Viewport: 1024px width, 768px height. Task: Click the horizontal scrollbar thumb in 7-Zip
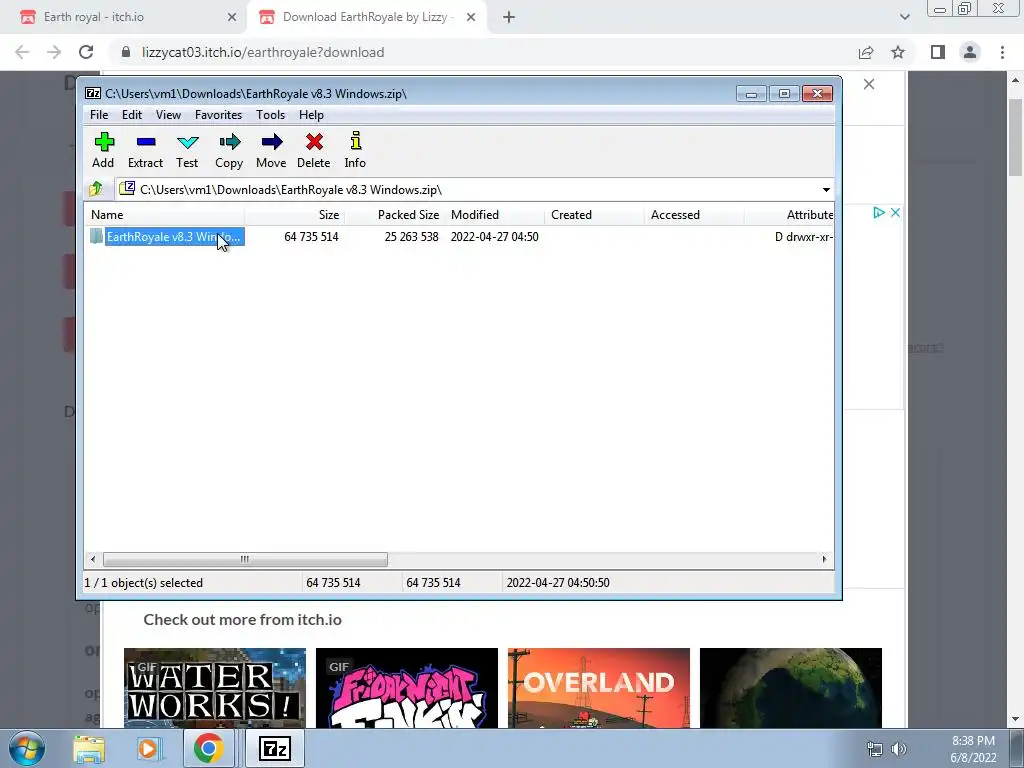(x=245, y=559)
